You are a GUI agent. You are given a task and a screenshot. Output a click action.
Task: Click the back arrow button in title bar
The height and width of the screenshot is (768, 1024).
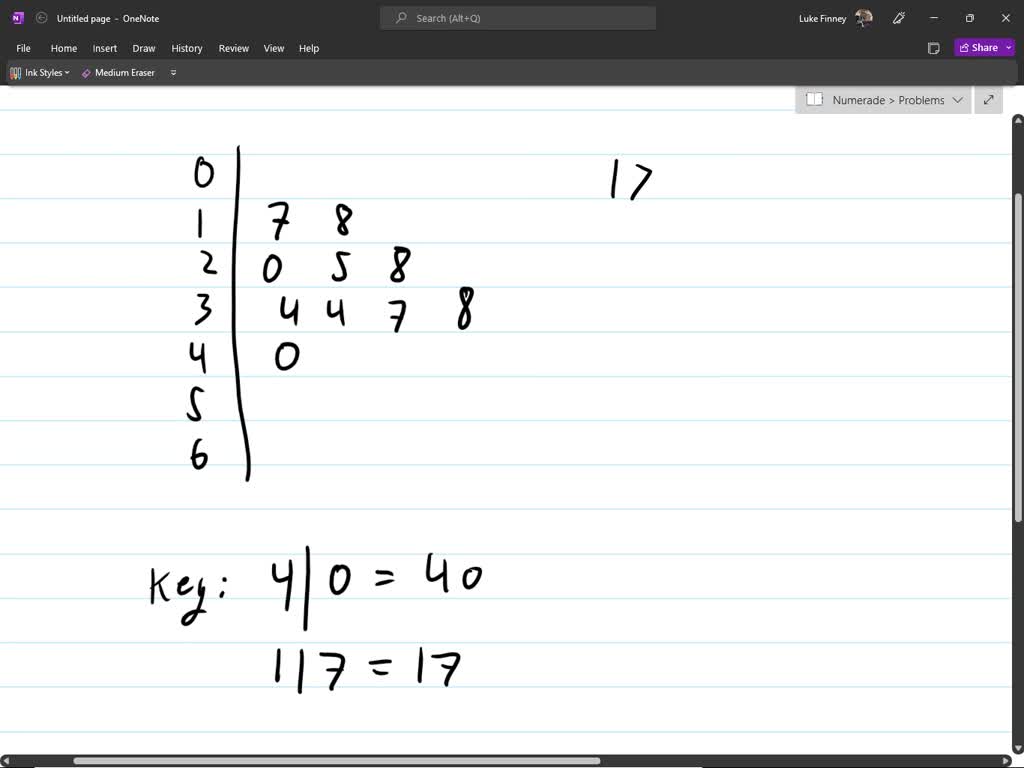41,18
